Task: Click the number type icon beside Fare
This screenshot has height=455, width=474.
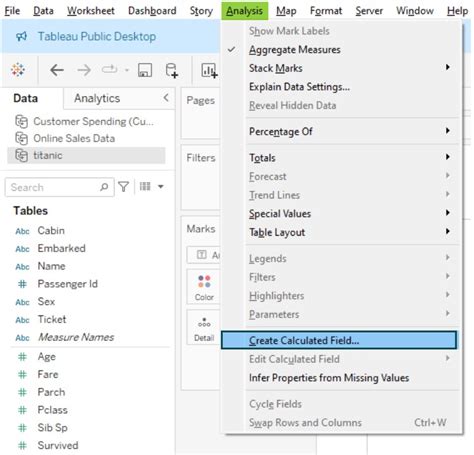Action: [x=22, y=375]
